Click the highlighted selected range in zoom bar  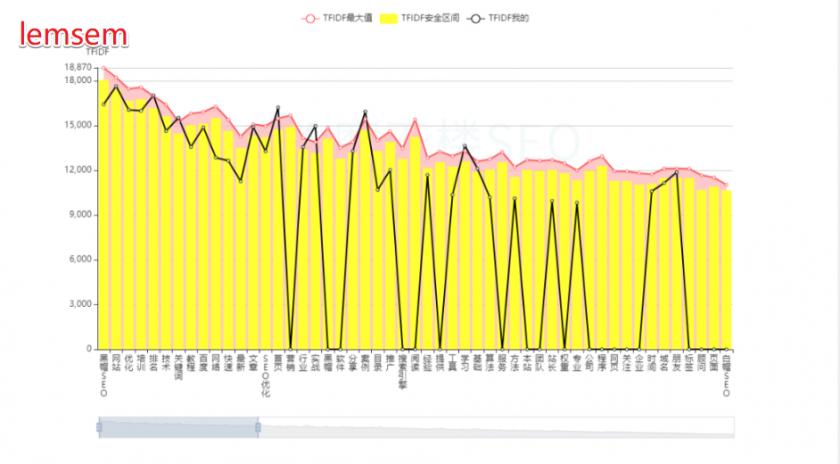click(x=178, y=427)
